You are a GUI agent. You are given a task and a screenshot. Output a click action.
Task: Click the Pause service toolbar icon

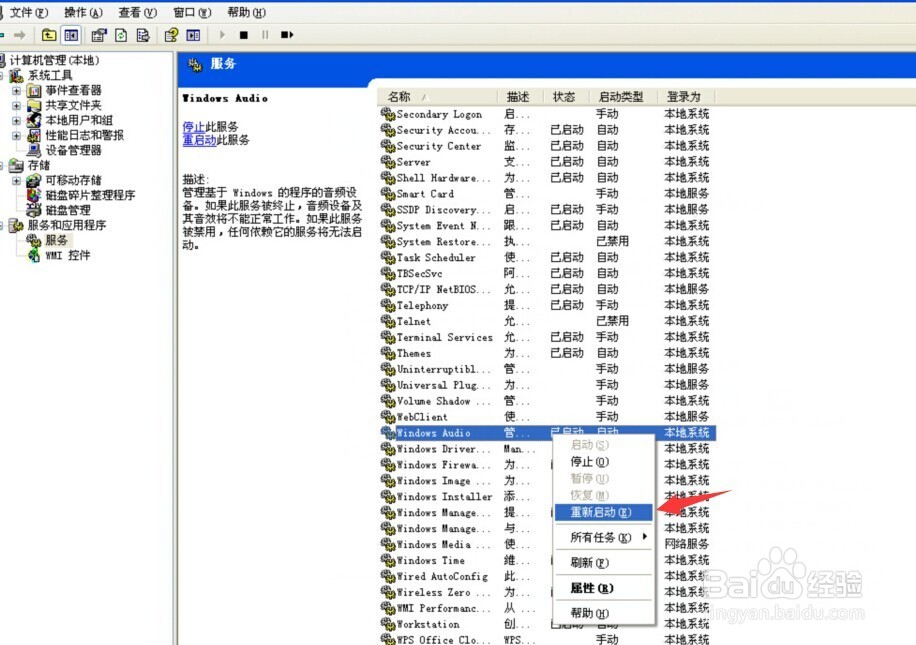tap(265, 36)
